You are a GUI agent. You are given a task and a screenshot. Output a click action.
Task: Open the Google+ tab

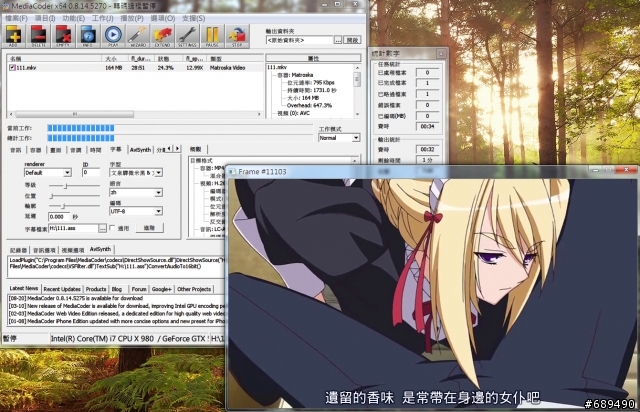tap(162, 289)
